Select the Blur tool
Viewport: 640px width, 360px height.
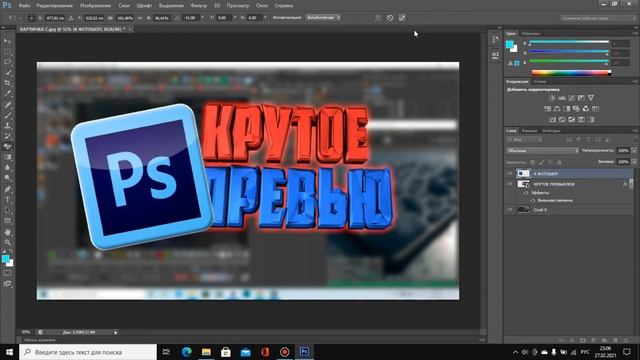point(7,168)
